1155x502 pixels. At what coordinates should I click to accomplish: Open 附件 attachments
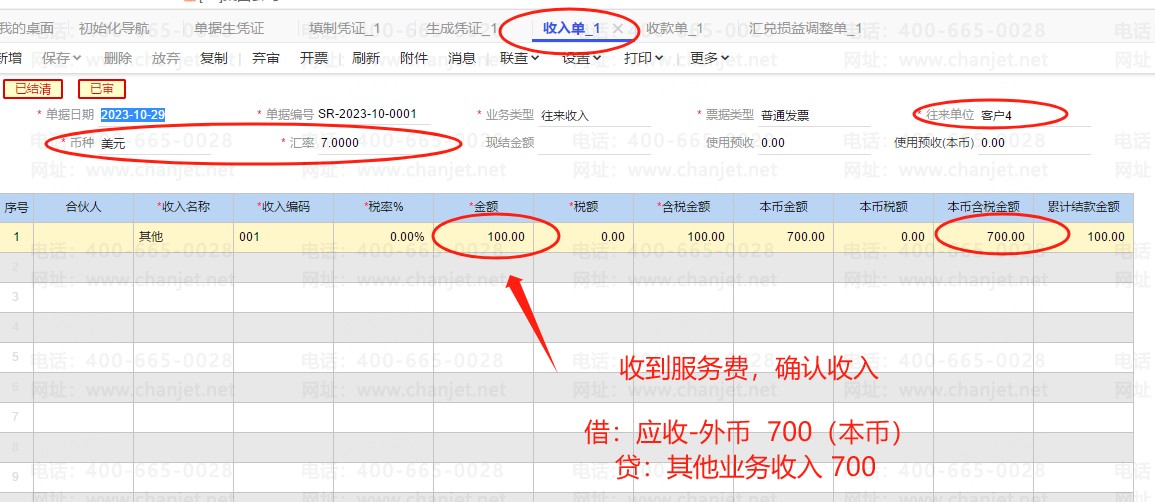[413, 58]
